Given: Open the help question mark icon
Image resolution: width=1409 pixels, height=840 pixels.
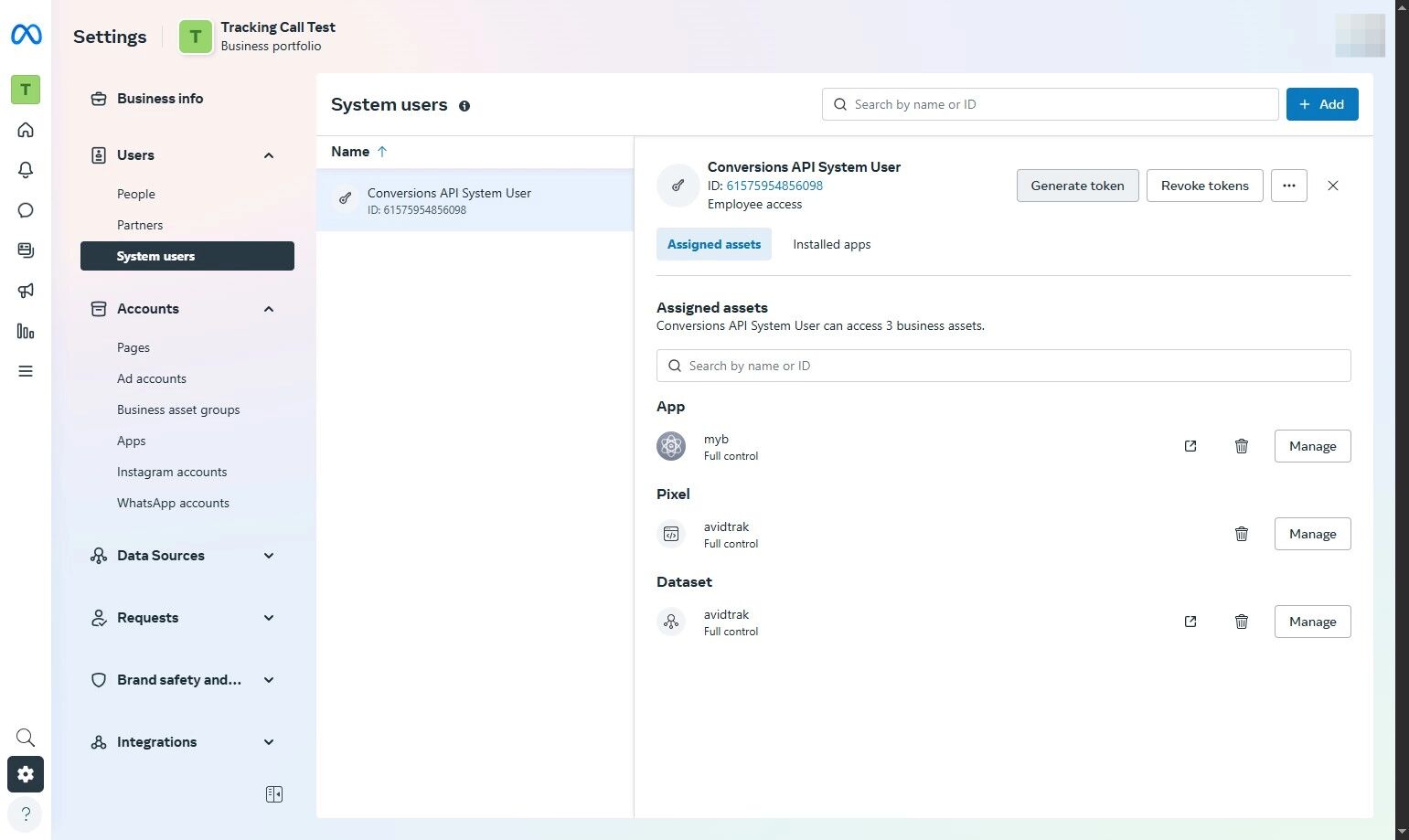Looking at the screenshot, I should (26, 813).
